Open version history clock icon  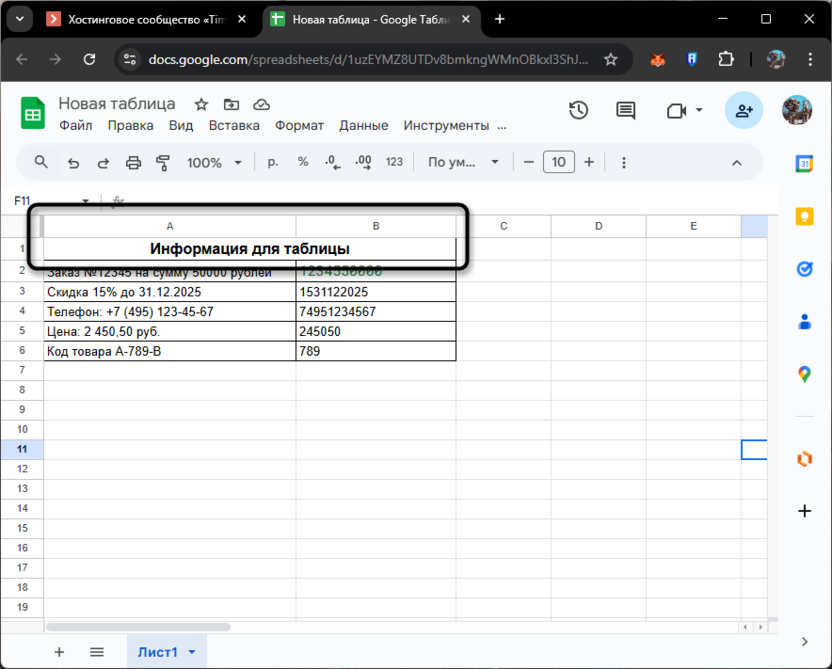pos(578,110)
